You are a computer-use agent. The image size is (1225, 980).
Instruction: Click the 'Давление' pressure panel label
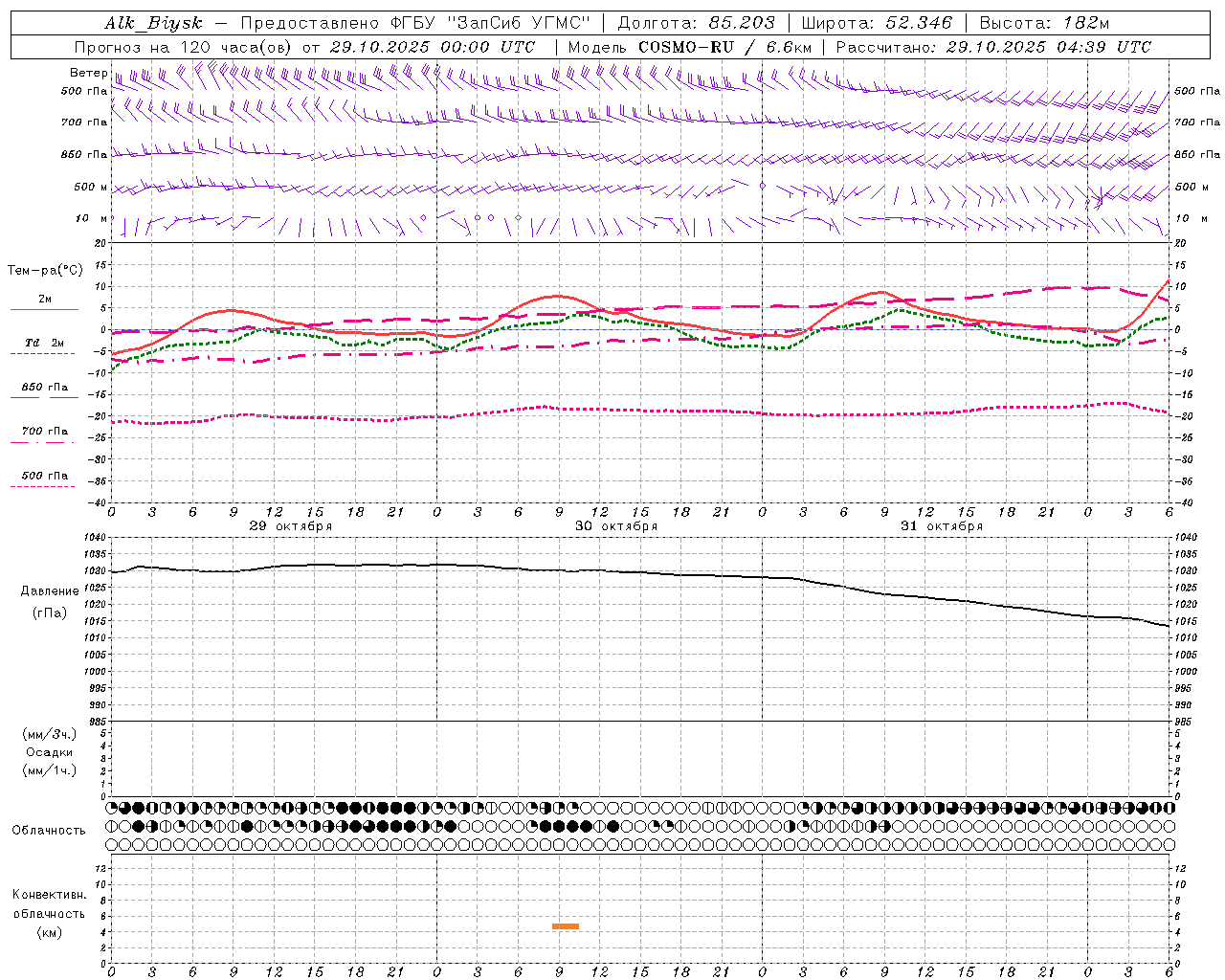(x=50, y=590)
